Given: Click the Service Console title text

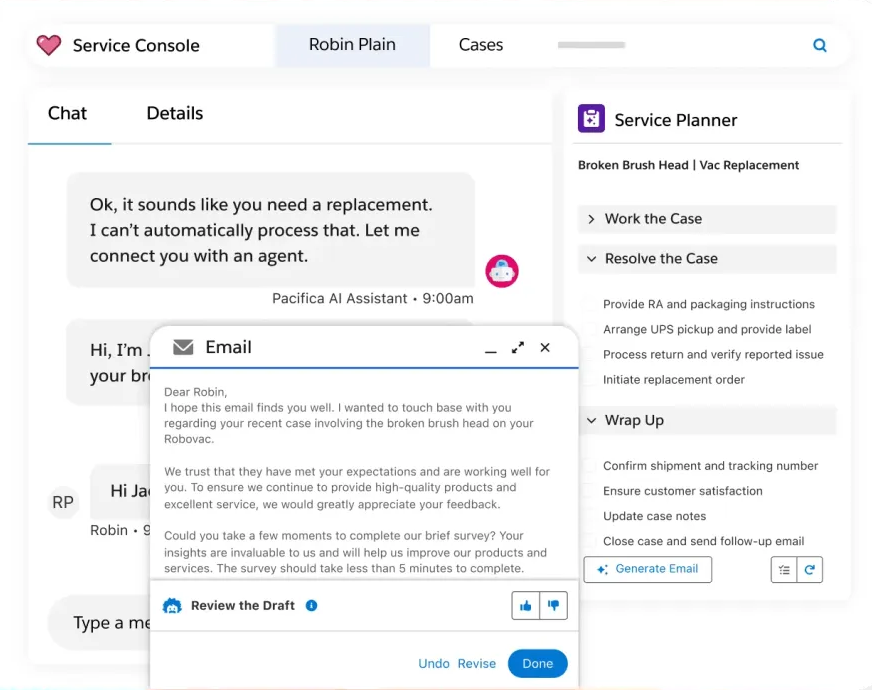Looking at the screenshot, I should click(136, 46).
